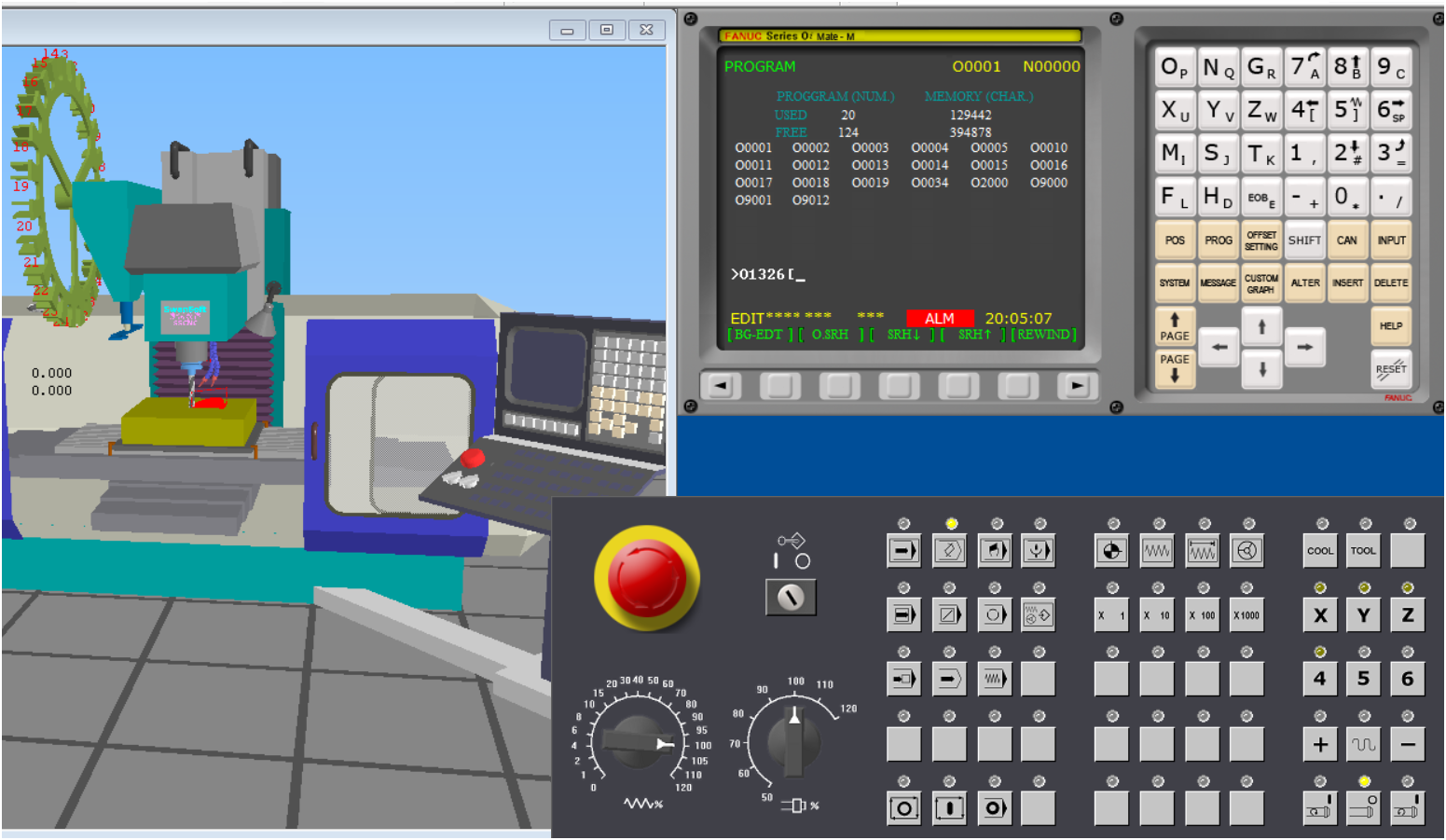Click the spindle stop button

tap(1363, 808)
